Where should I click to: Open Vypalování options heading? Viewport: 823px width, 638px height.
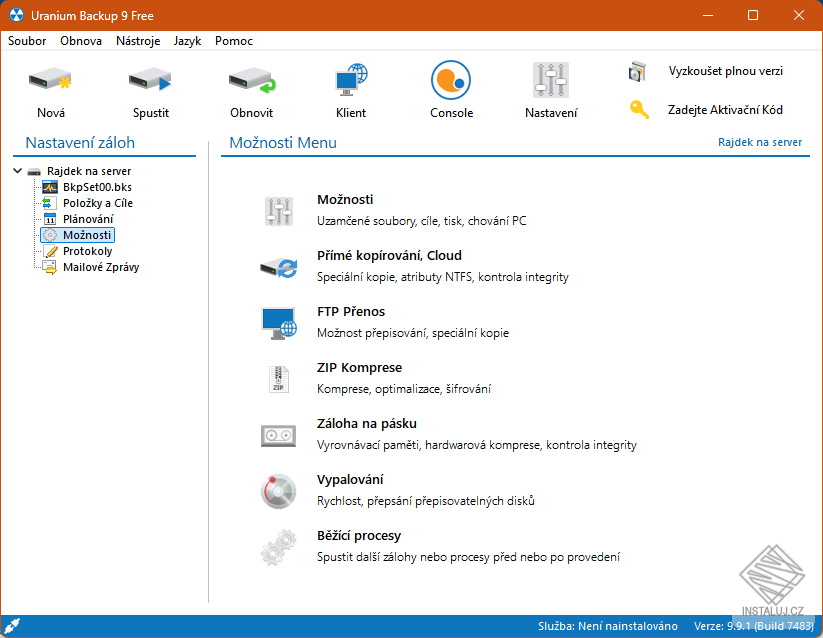point(350,480)
